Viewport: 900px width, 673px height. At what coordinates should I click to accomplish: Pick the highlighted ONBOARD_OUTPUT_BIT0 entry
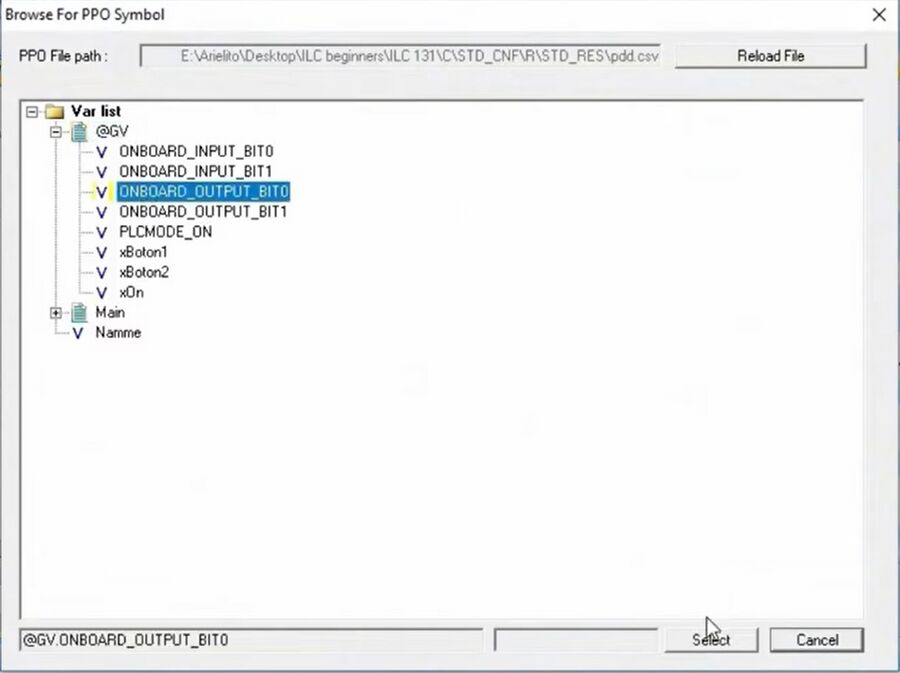[x=203, y=191]
